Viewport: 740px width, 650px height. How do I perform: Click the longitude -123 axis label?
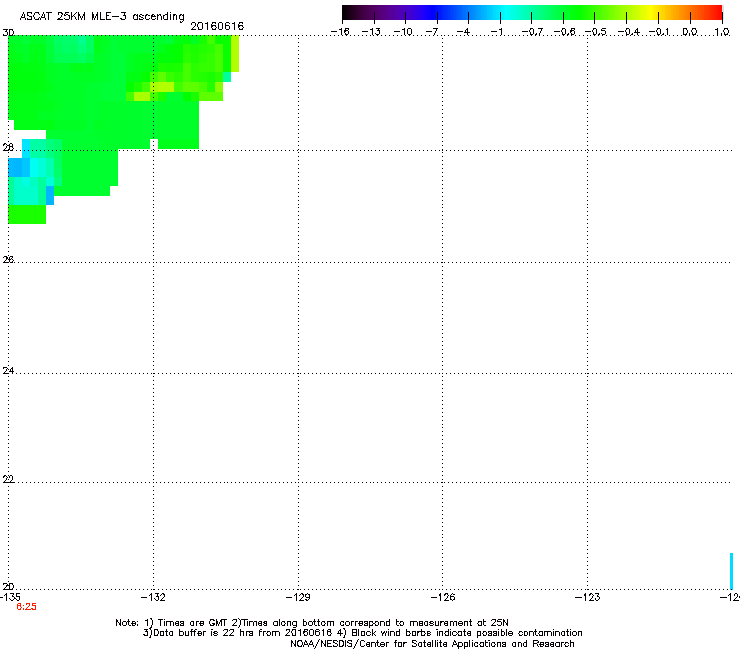click(588, 597)
